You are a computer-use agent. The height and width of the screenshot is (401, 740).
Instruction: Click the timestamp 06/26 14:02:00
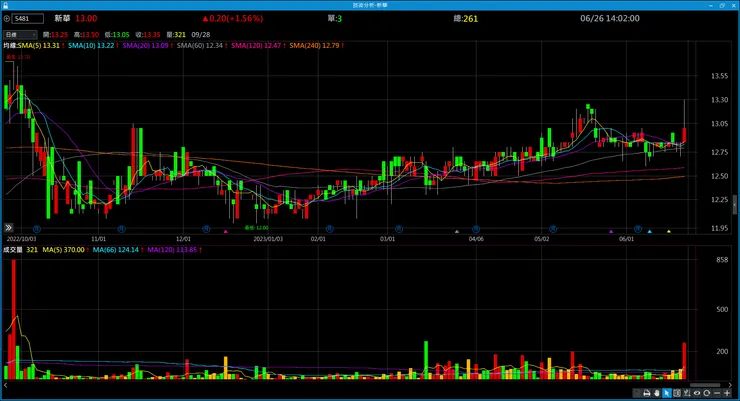point(610,18)
